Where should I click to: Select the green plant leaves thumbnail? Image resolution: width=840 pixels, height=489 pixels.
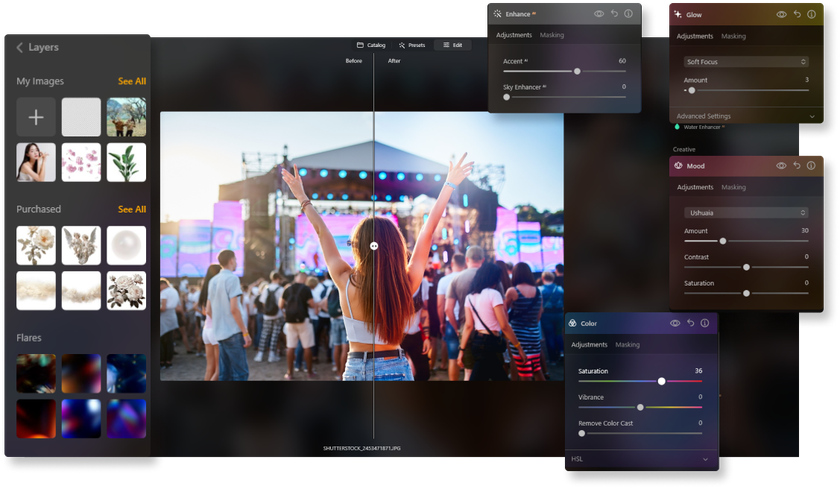[126, 162]
